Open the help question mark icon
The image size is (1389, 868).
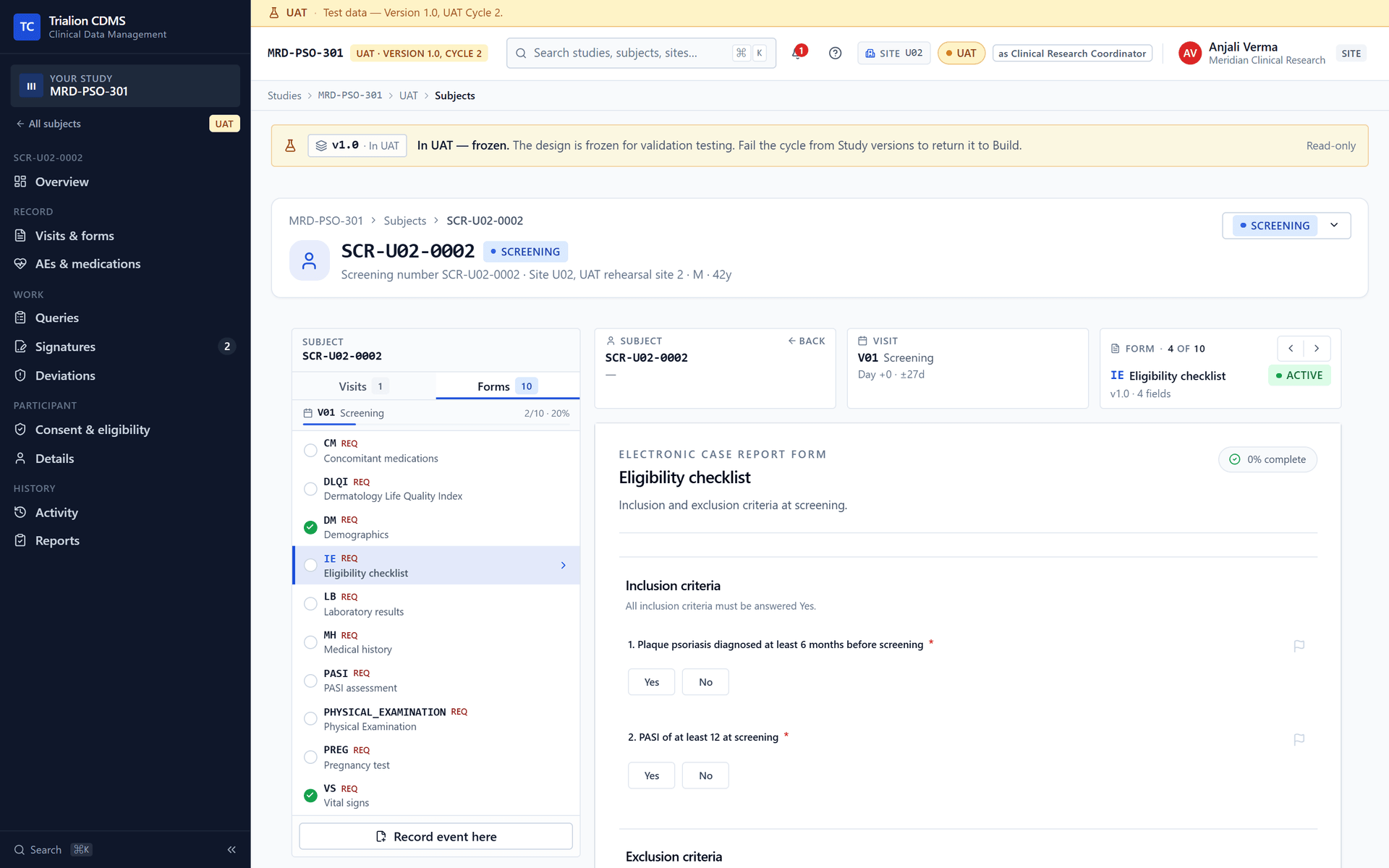click(835, 53)
